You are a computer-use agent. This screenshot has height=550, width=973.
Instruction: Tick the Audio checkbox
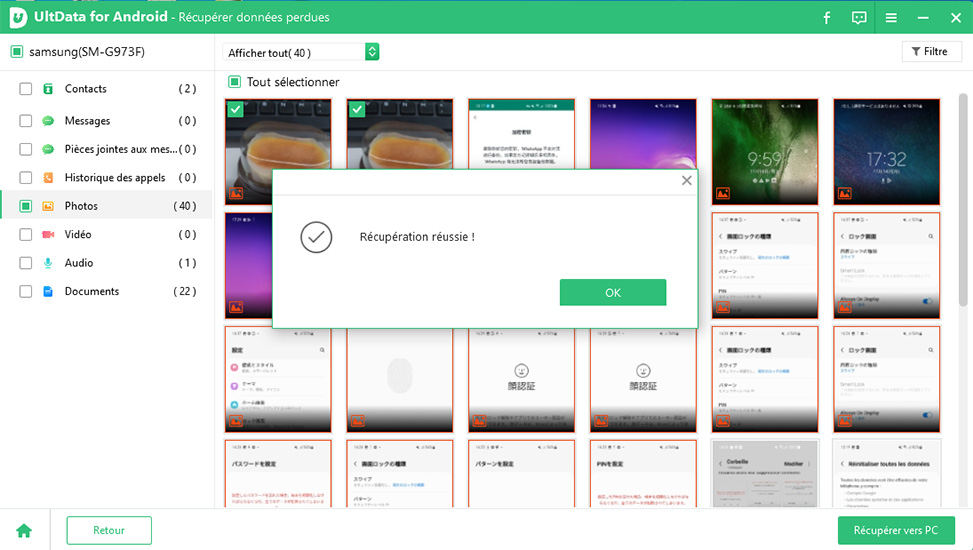25,263
